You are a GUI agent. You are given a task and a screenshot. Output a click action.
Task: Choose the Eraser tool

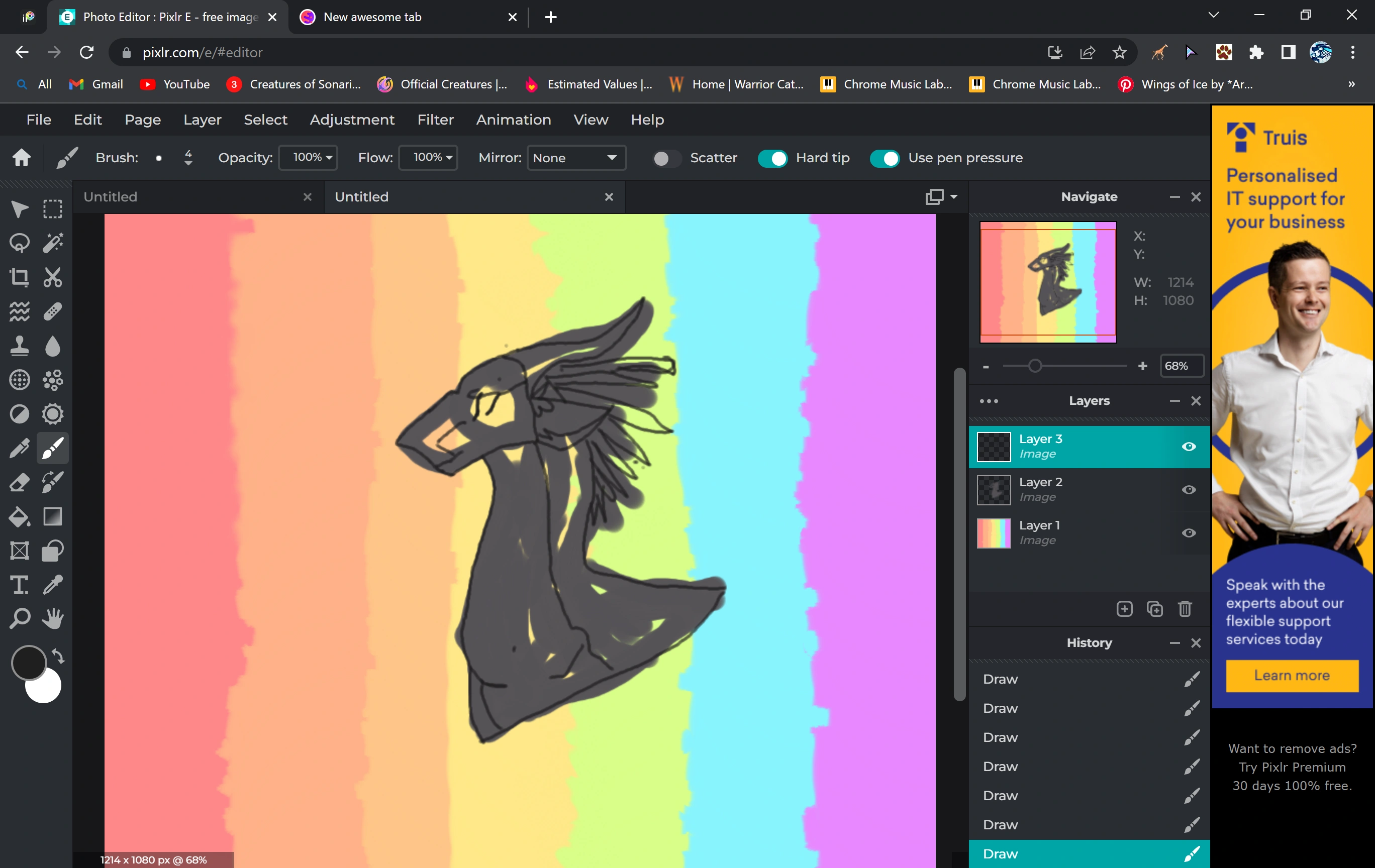pos(20,483)
